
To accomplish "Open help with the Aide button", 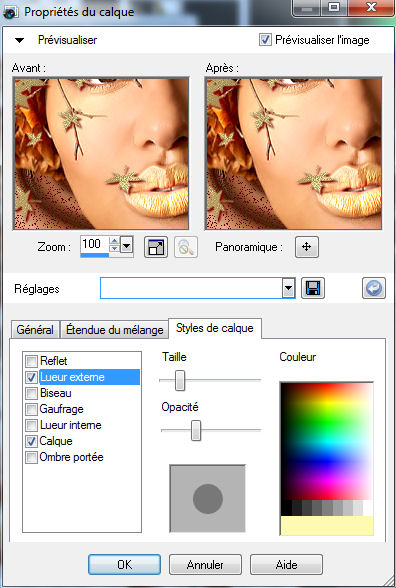I will (286, 564).
